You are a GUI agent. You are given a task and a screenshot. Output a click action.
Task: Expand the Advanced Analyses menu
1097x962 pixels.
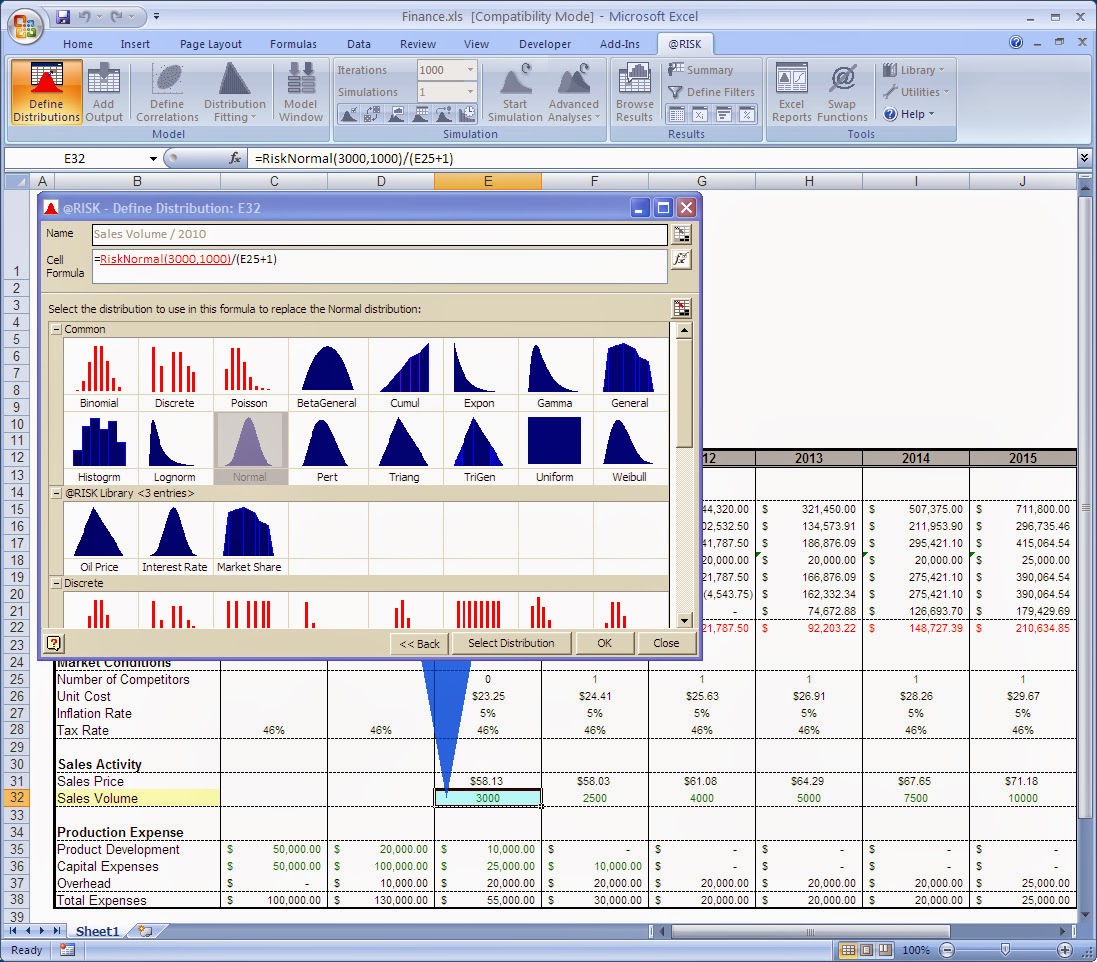574,91
